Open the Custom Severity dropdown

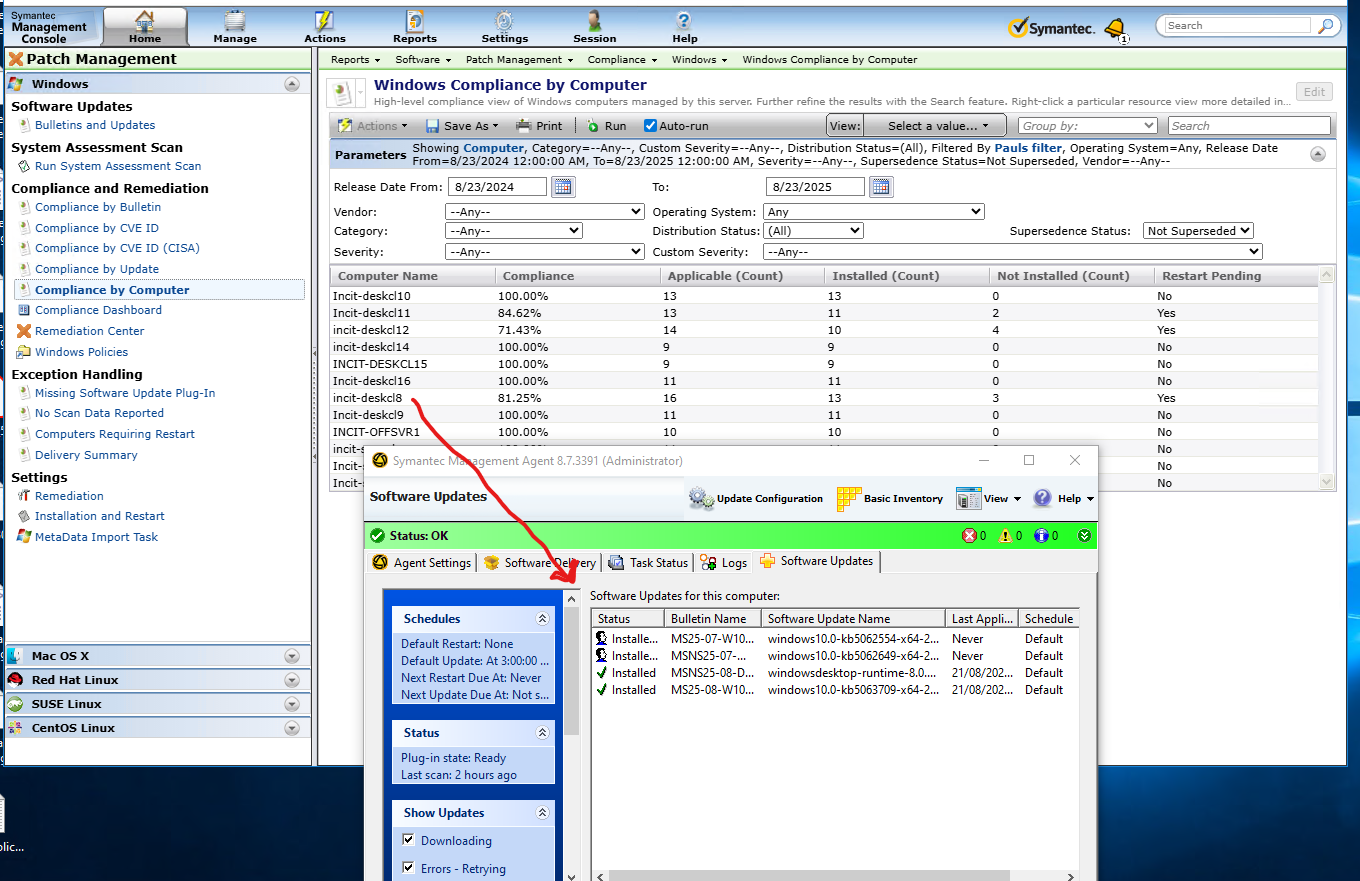tap(1012, 252)
